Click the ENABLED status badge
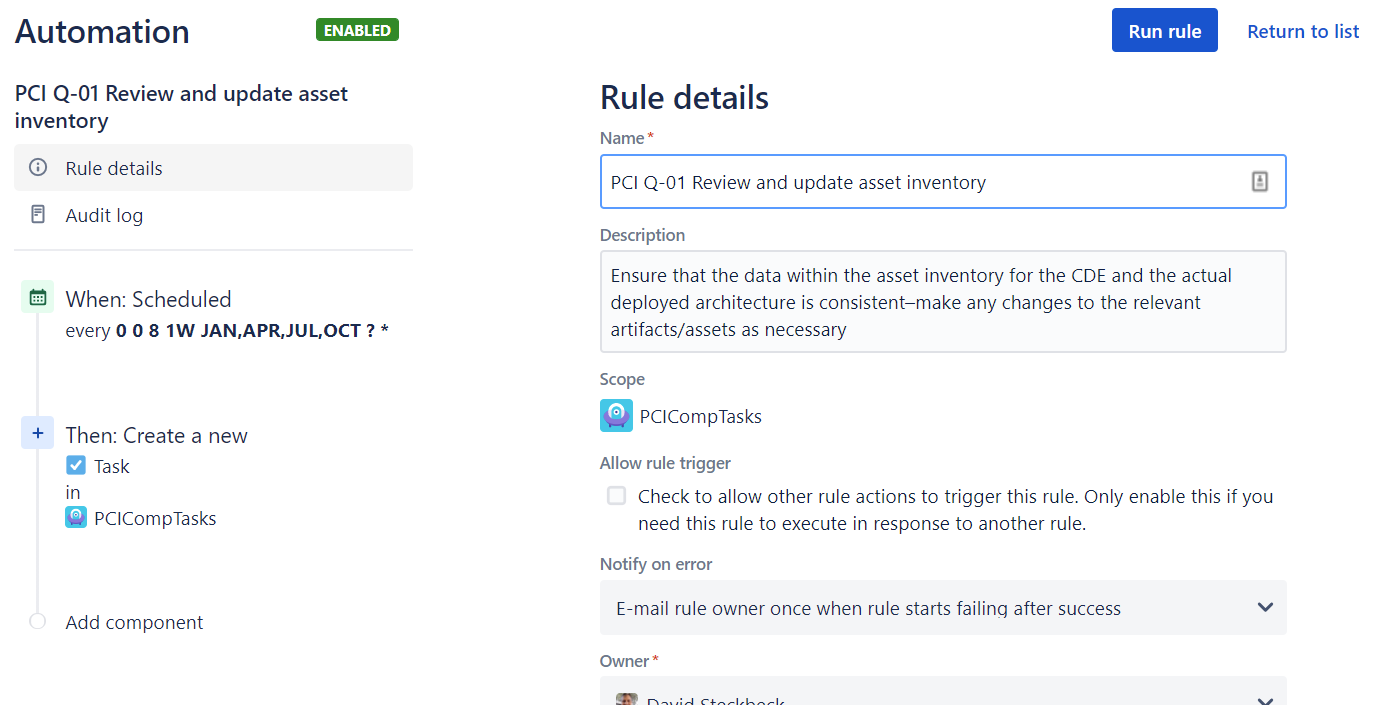Image resolution: width=1393 pixels, height=705 pixels. [x=357, y=30]
